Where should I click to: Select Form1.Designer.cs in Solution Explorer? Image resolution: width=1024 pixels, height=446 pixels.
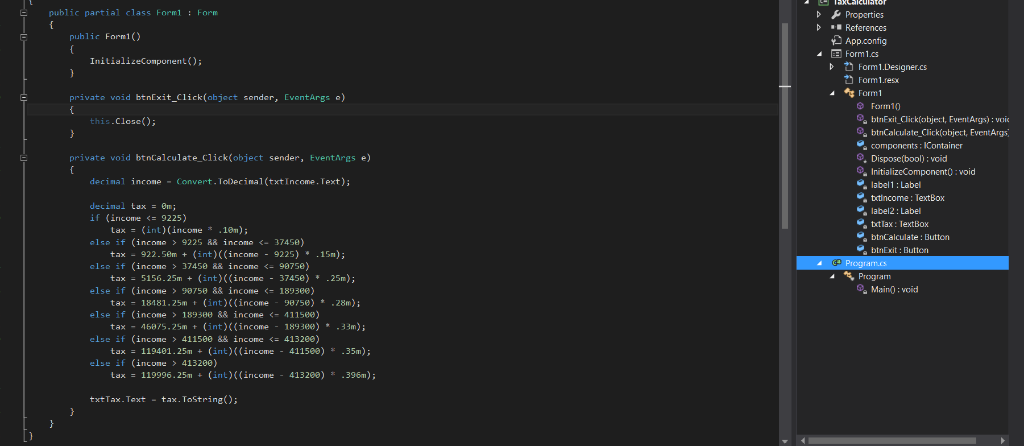pyautogui.click(x=892, y=67)
